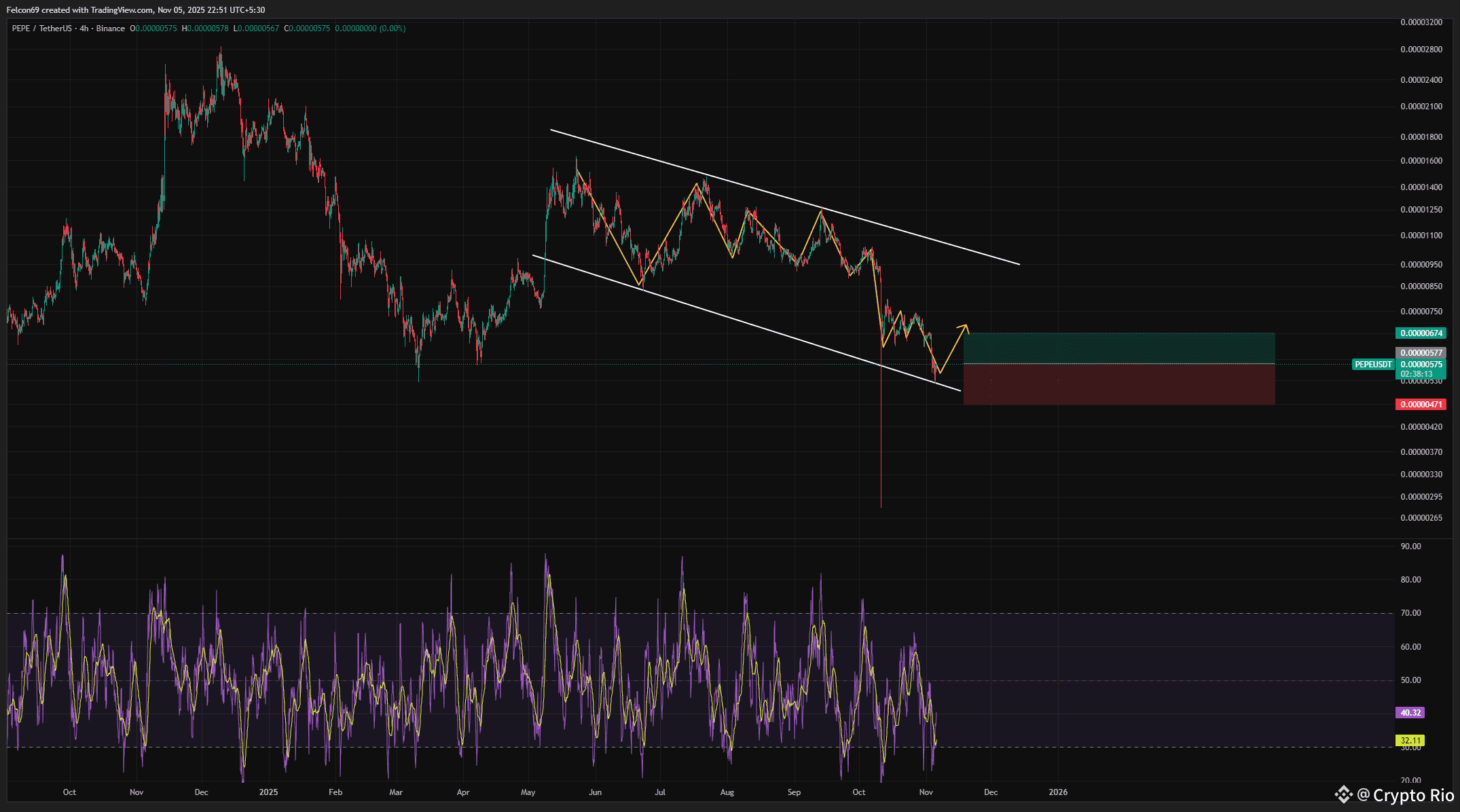Image resolution: width=1460 pixels, height=812 pixels.
Task: Click the green 0.00000674 target price label
Action: (x=1421, y=333)
